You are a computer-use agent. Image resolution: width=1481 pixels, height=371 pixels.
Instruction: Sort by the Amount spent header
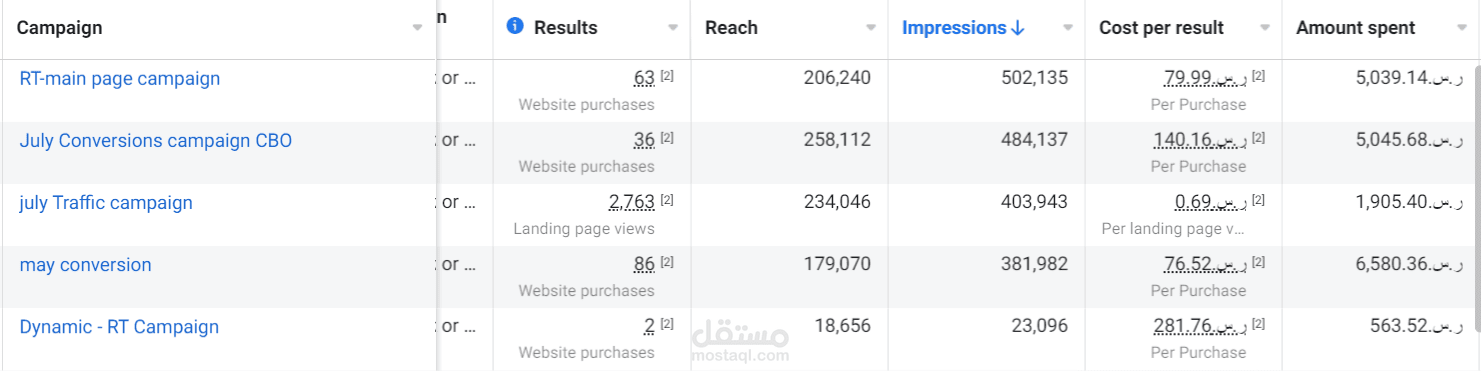[x=1355, y=28]
